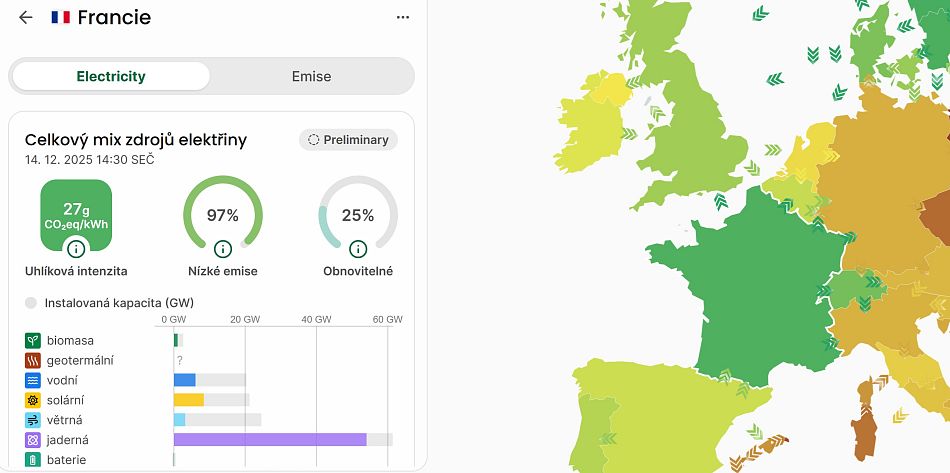Image resolution: width=950 pixels, height=473 pixels.
Task: Click the větrná wind icon
Action: pyautogui.click(x=32, y=420)
